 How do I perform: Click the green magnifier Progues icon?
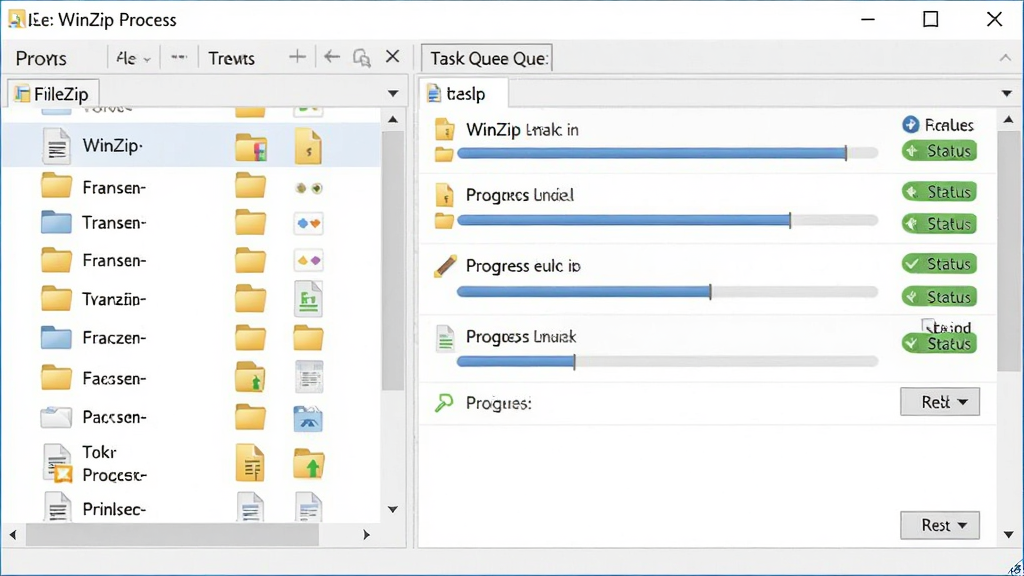(444, 403)
